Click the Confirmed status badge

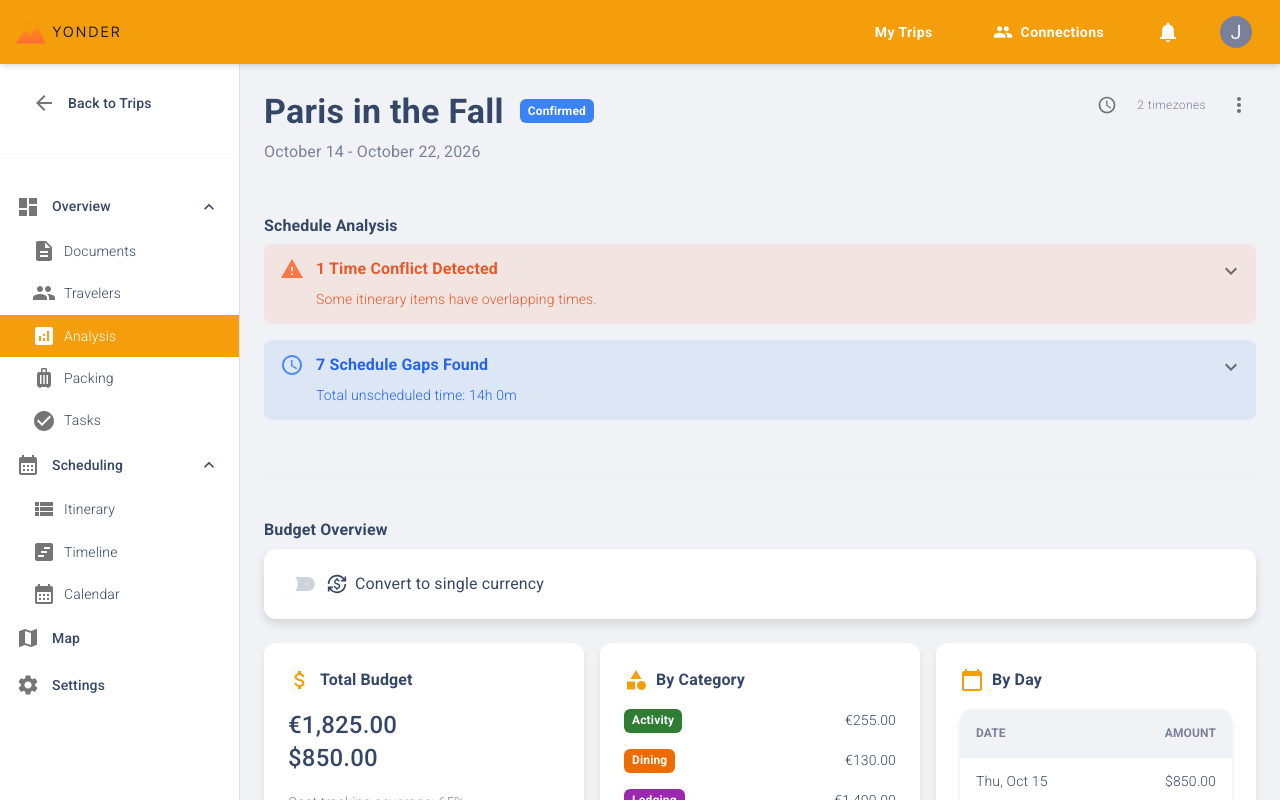point(556,111)
